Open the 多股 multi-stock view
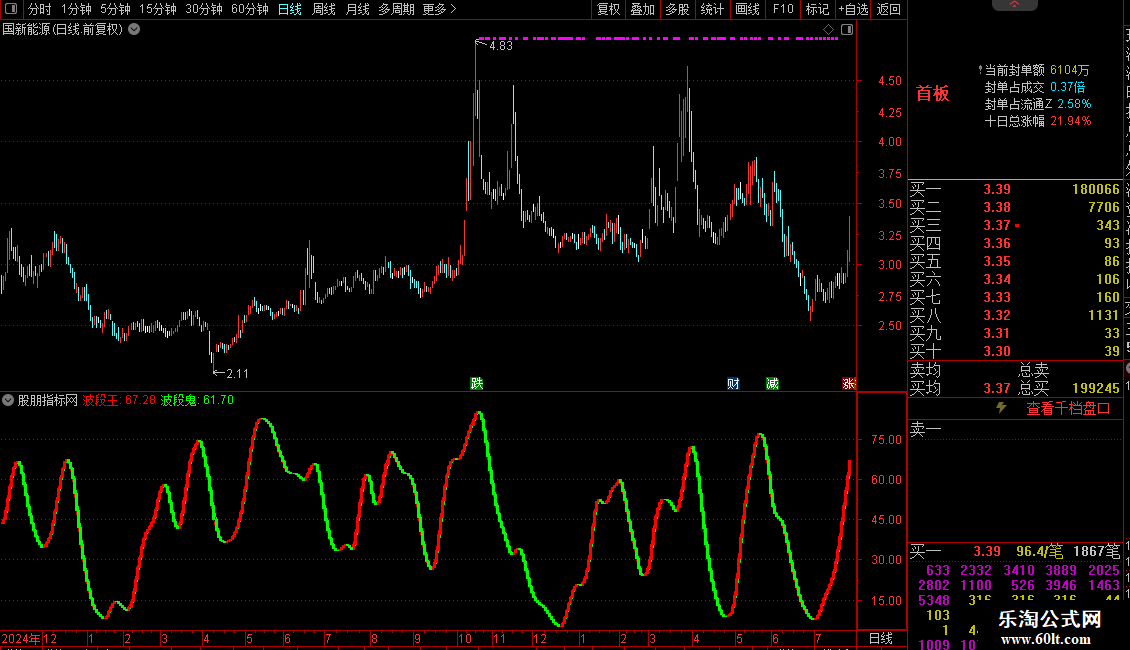1130x650 pixels. coord(677,9)
